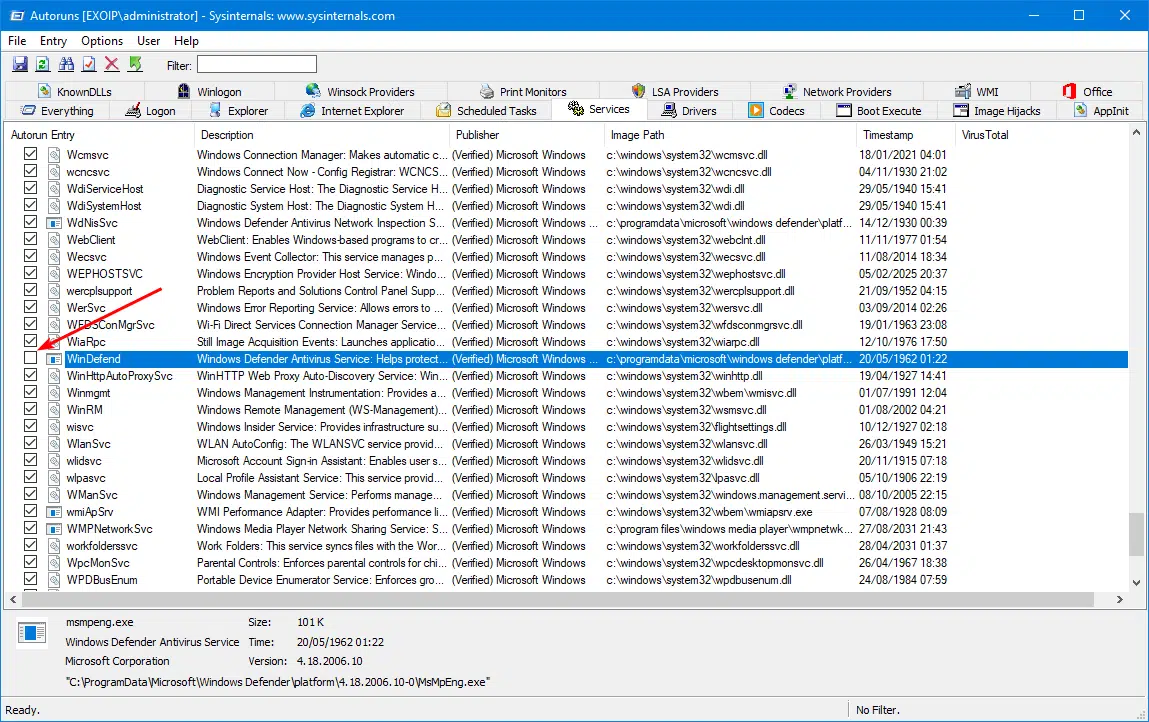The width and height of the screenshot is (1149, 722).
Task: Select the WSearch-adjacent wlidsvc entry name
Action: [84, 461]
